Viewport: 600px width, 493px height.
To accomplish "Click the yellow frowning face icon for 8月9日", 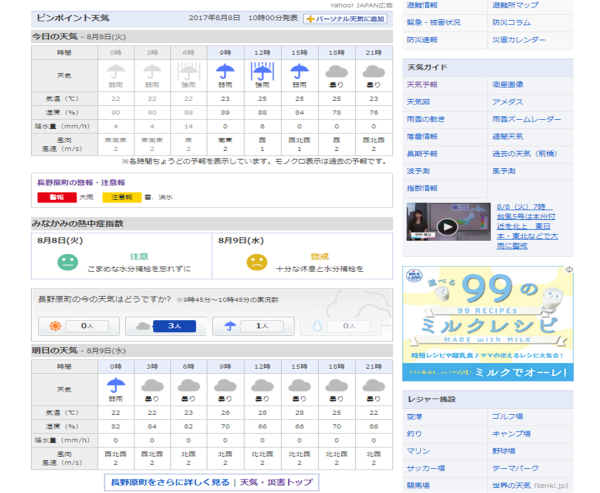I will coord(257,262).
